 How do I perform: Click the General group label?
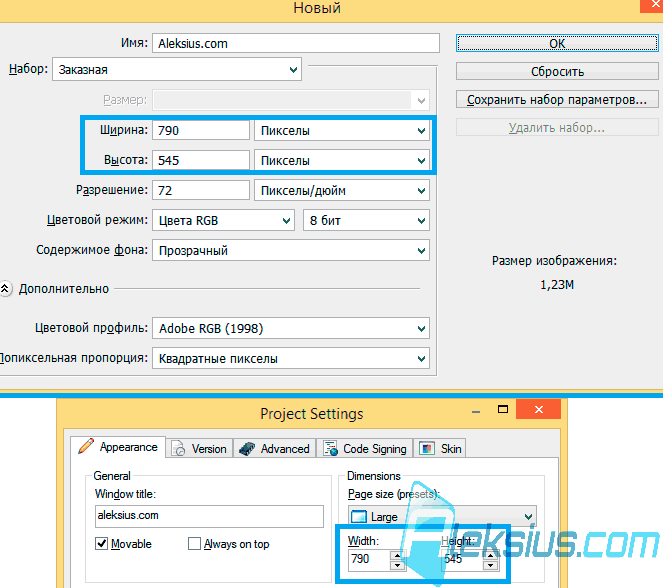point(112,476)
